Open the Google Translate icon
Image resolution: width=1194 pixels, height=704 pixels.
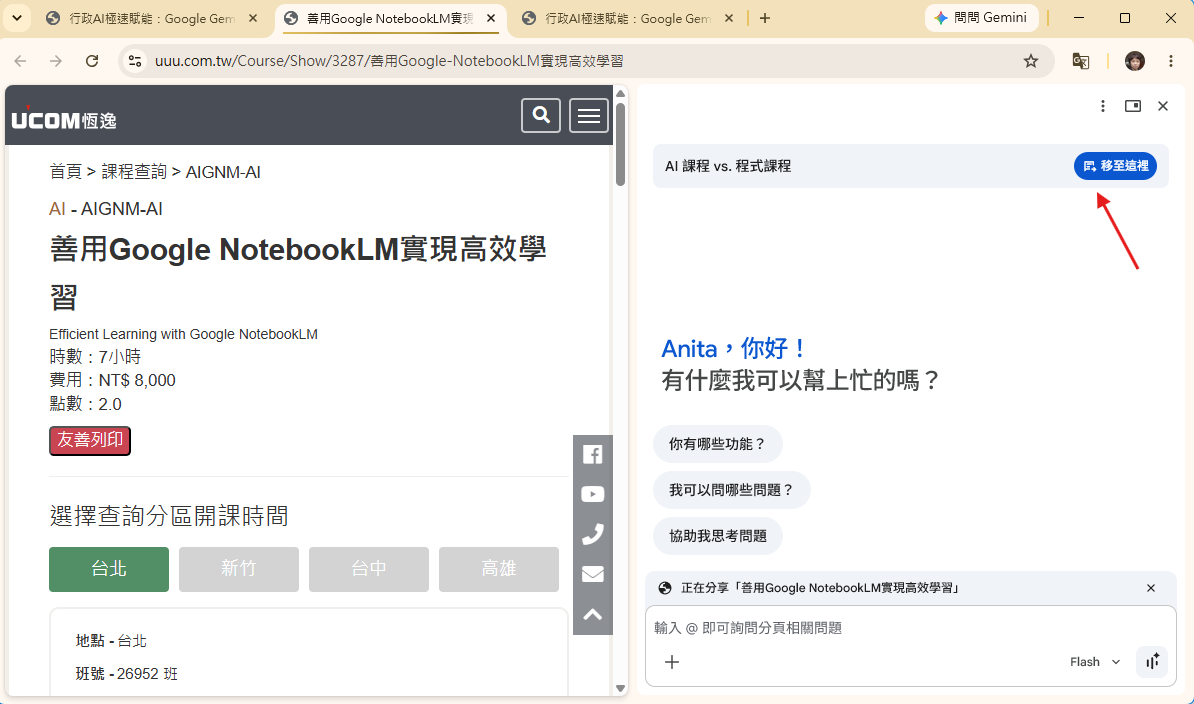point(1081,61)
